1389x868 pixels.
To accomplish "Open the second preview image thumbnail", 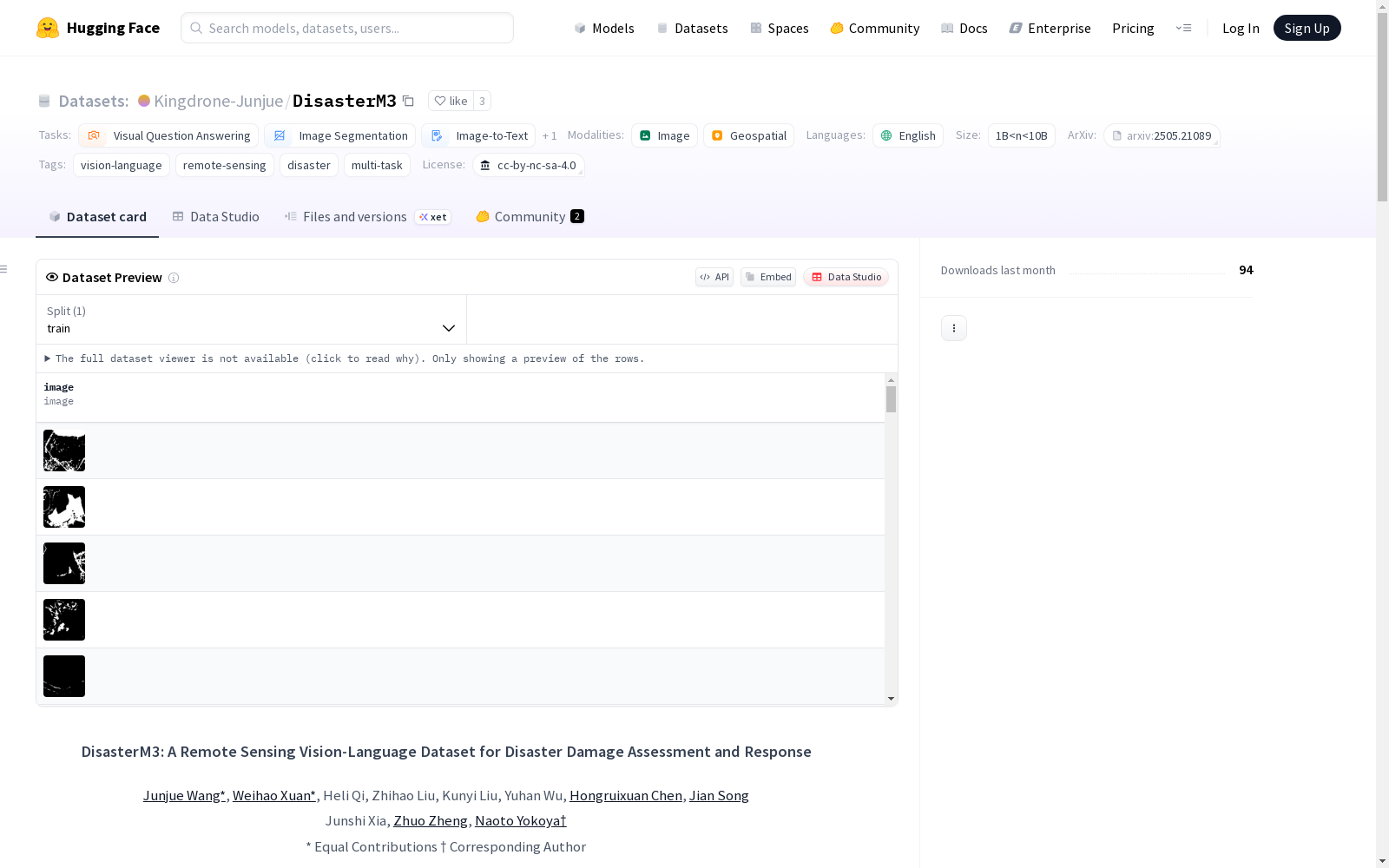I will 64,507.
